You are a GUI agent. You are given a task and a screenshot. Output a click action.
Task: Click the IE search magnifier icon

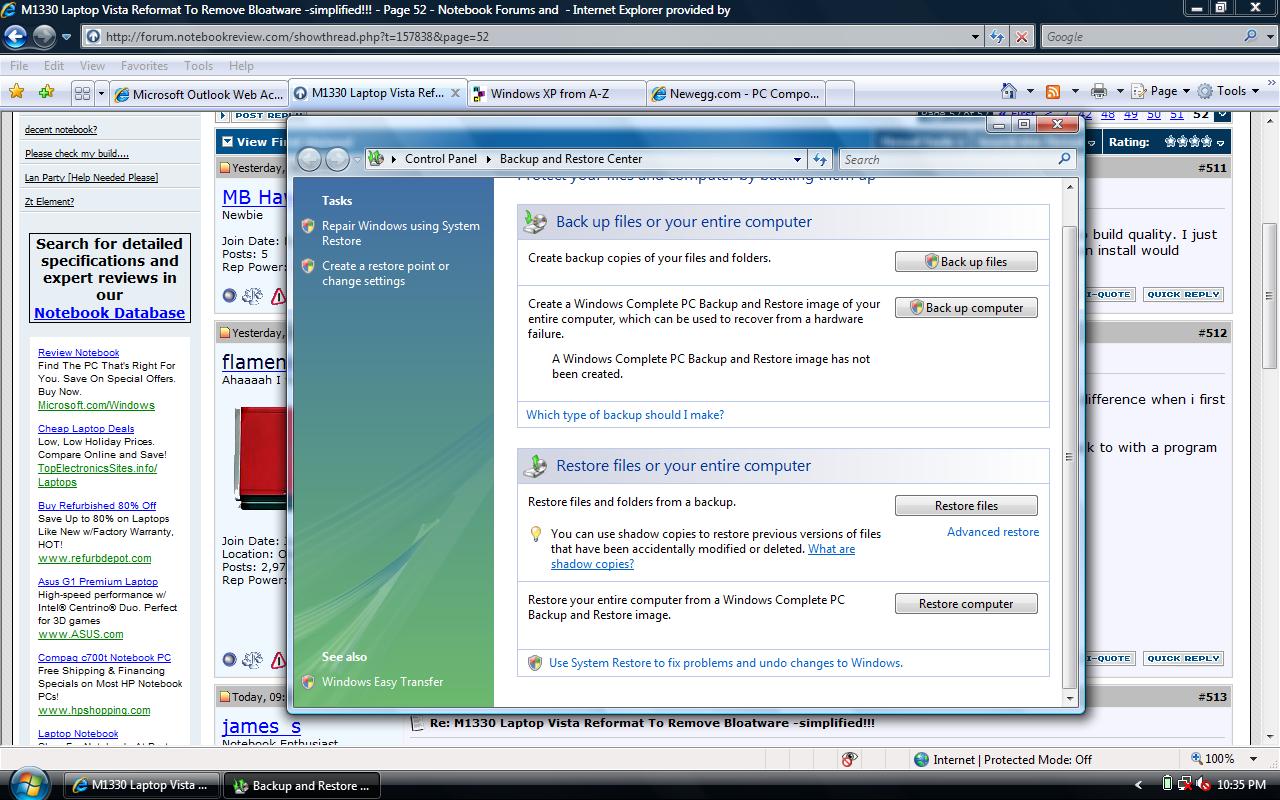point(1251,36)
